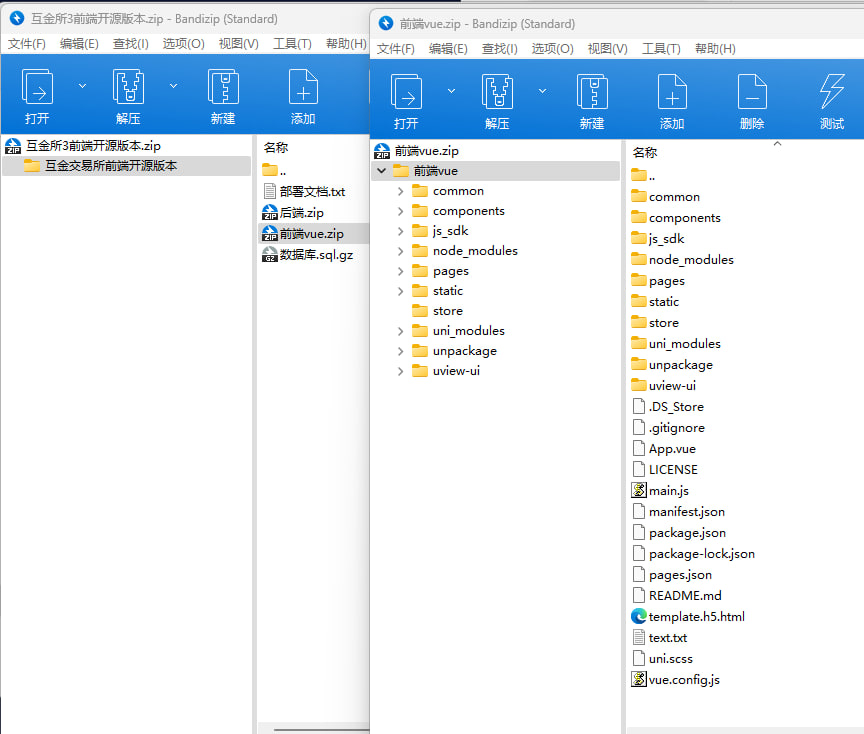The image size is (864, 734).
Task: Select pages.json file in list
Action: coord(672,575)
